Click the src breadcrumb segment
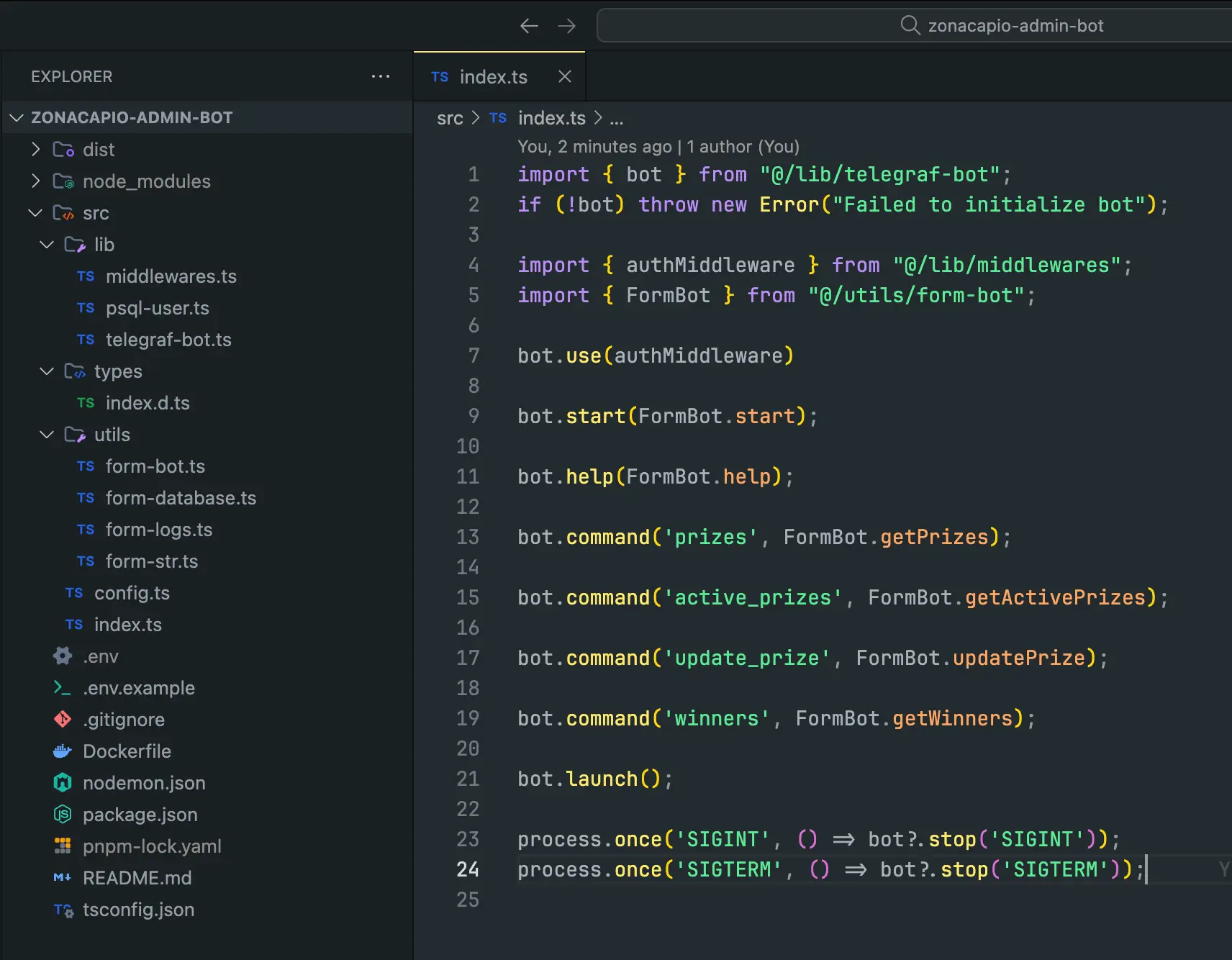Viewport: 1232px width, 960px height. [450, 118]
